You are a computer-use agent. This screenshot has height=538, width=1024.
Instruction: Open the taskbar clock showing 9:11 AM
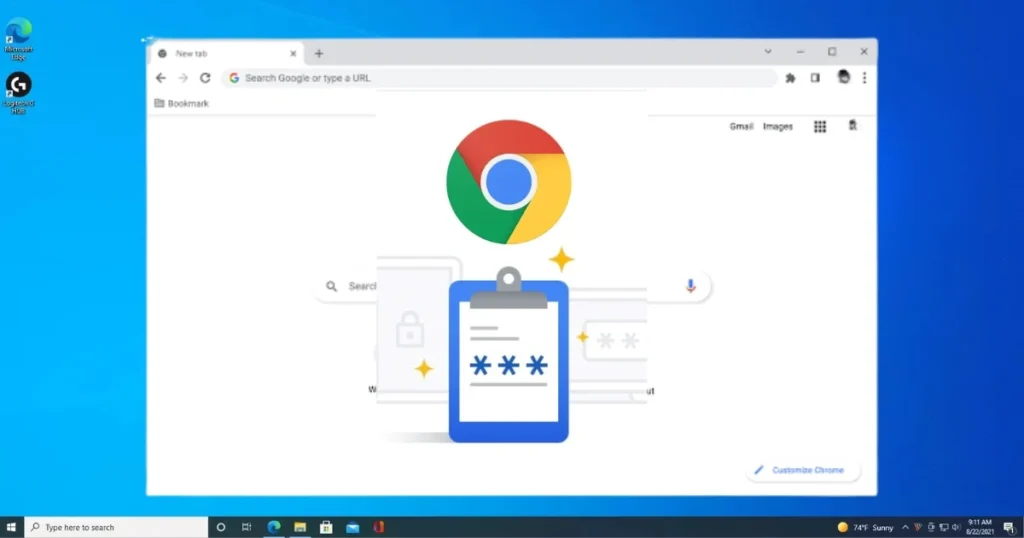980,527
